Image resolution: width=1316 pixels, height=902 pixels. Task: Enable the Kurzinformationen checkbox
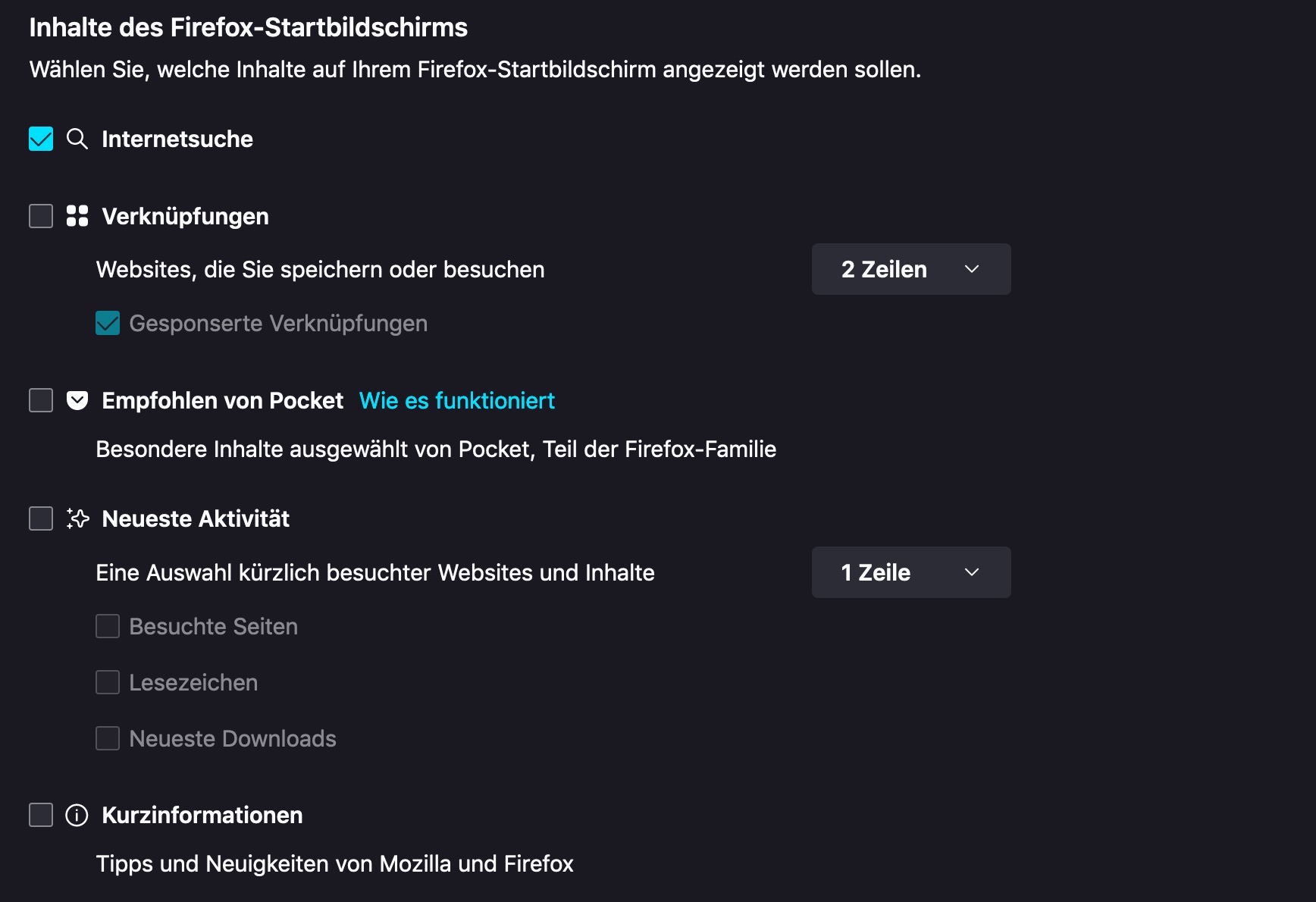[x=41, y=815]
